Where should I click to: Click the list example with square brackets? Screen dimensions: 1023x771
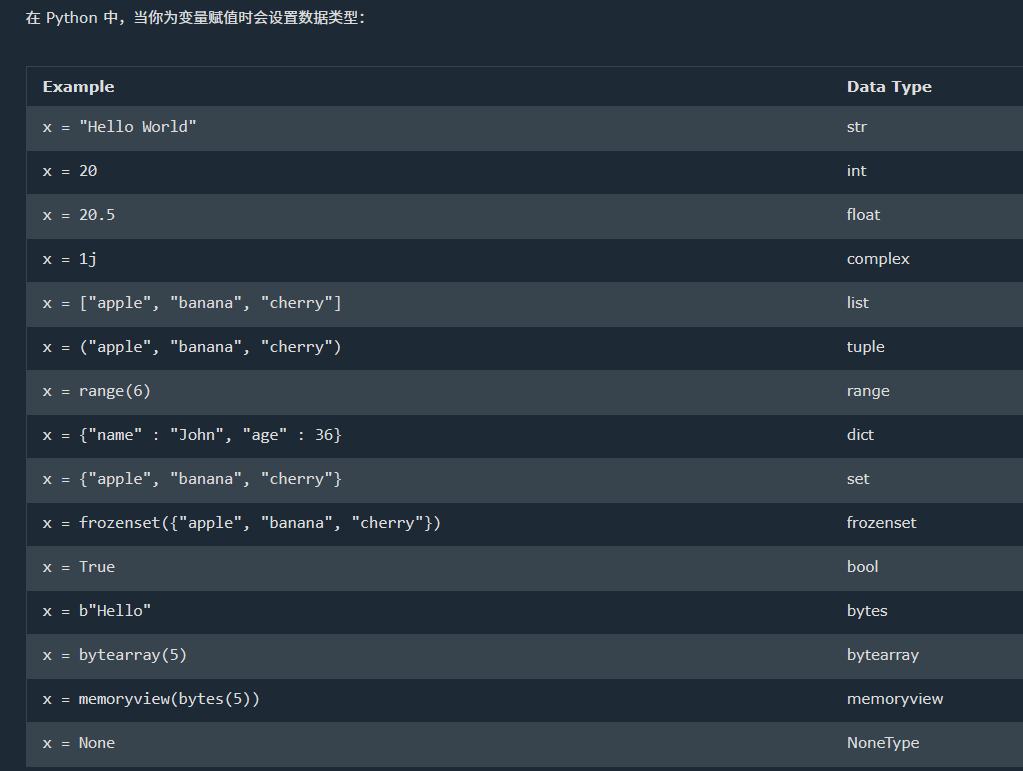(192, 303)
